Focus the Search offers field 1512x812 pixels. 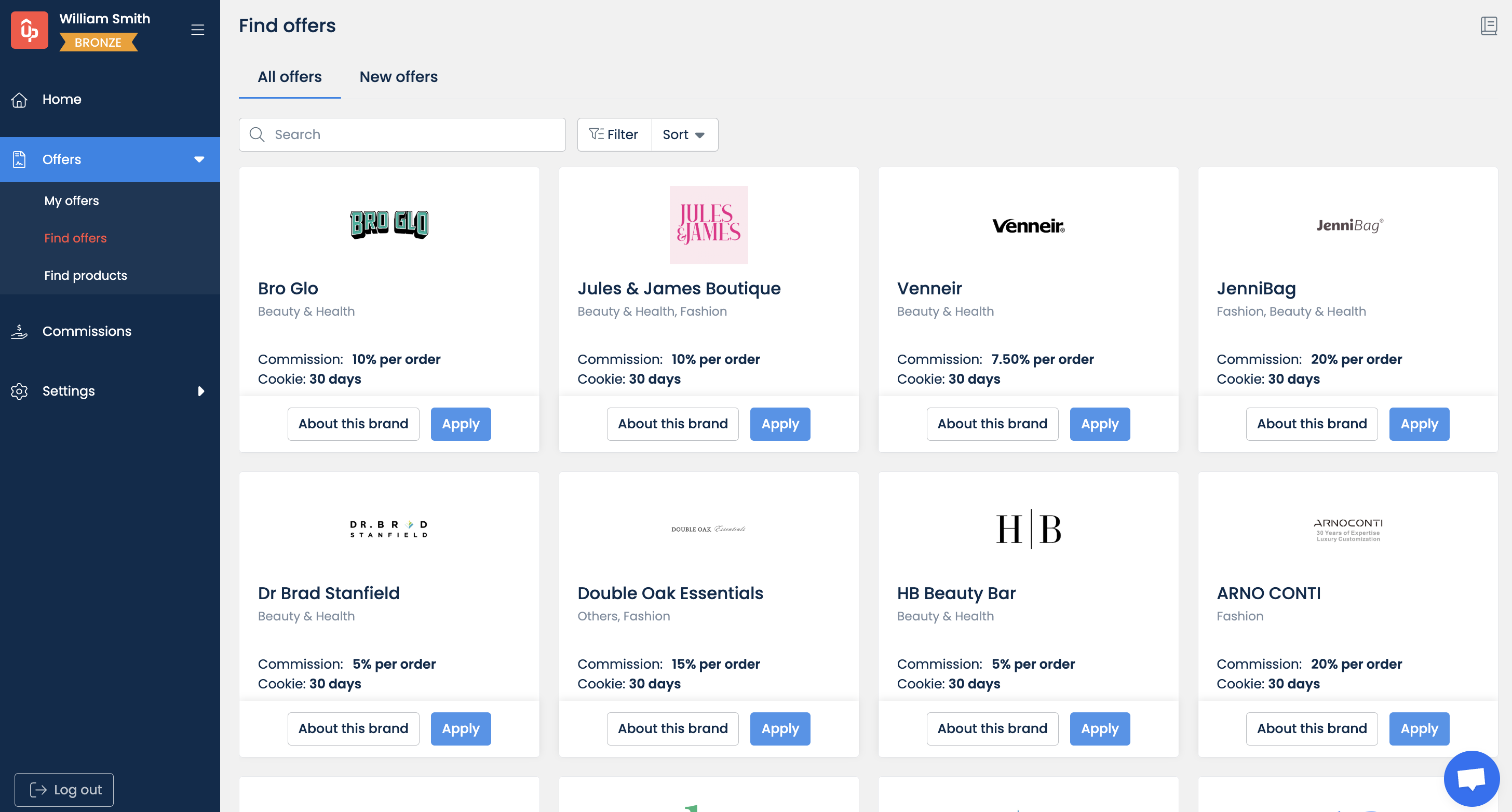411,135
